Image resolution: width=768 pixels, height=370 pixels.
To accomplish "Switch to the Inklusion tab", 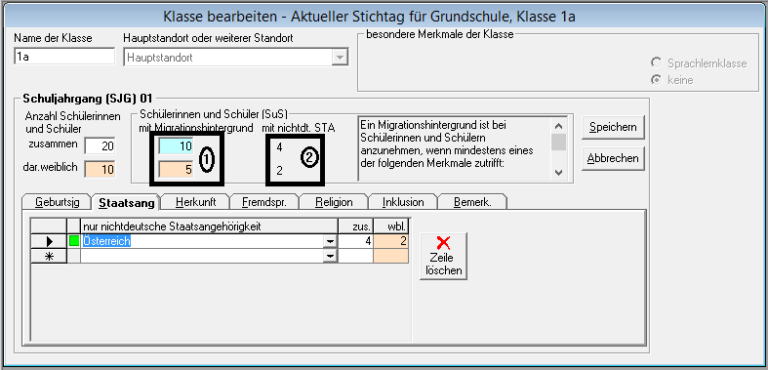I will pos(403,202).
